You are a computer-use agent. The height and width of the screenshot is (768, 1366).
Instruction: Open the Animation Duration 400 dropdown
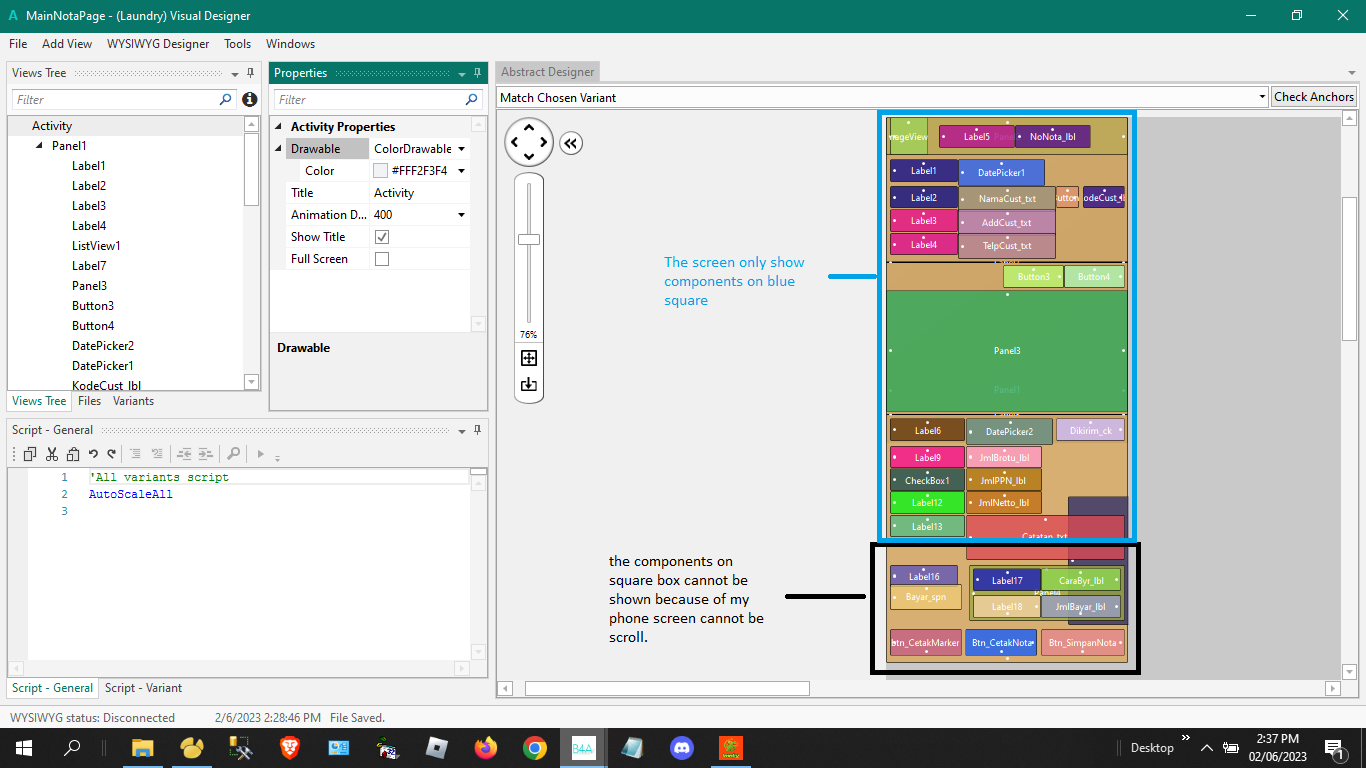(462, 215)
